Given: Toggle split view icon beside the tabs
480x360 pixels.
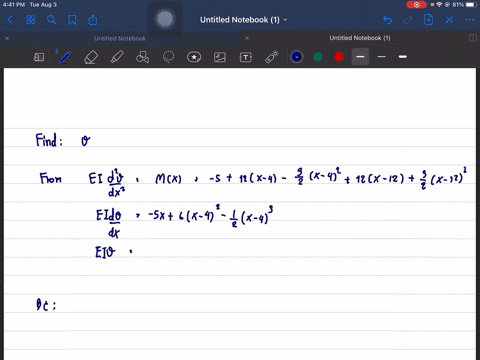Looking at the screenshot, I should click(x=473, y=38).
